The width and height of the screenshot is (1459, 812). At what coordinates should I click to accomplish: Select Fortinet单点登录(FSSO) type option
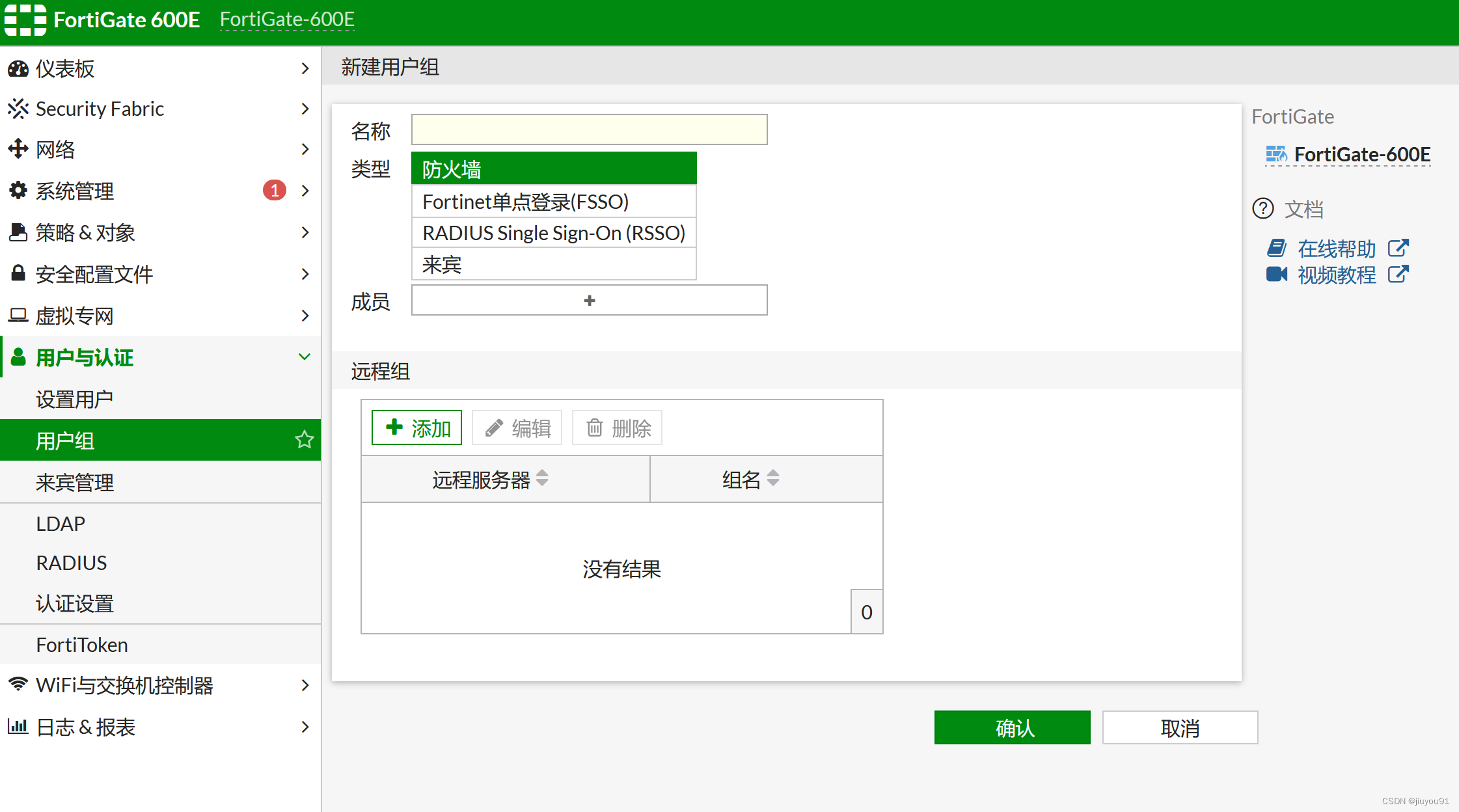554,202
